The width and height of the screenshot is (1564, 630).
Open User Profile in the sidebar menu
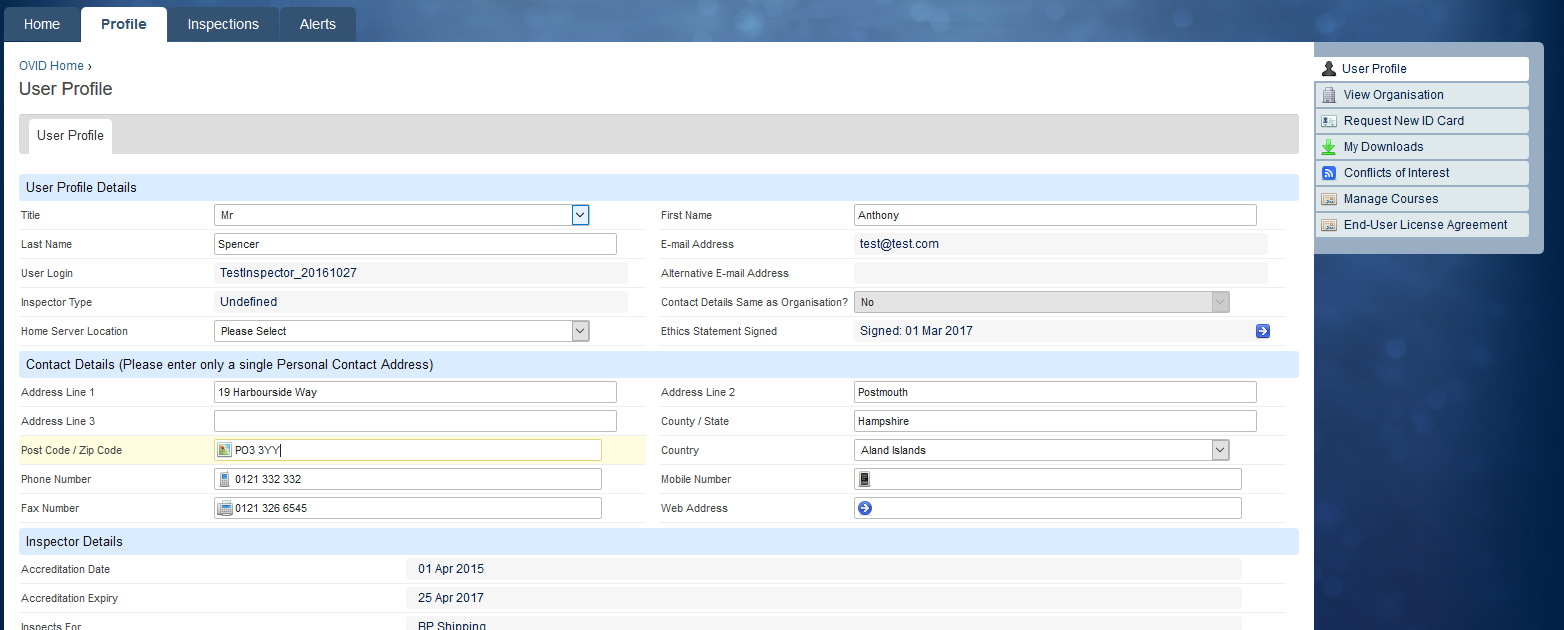(1421, 69)
